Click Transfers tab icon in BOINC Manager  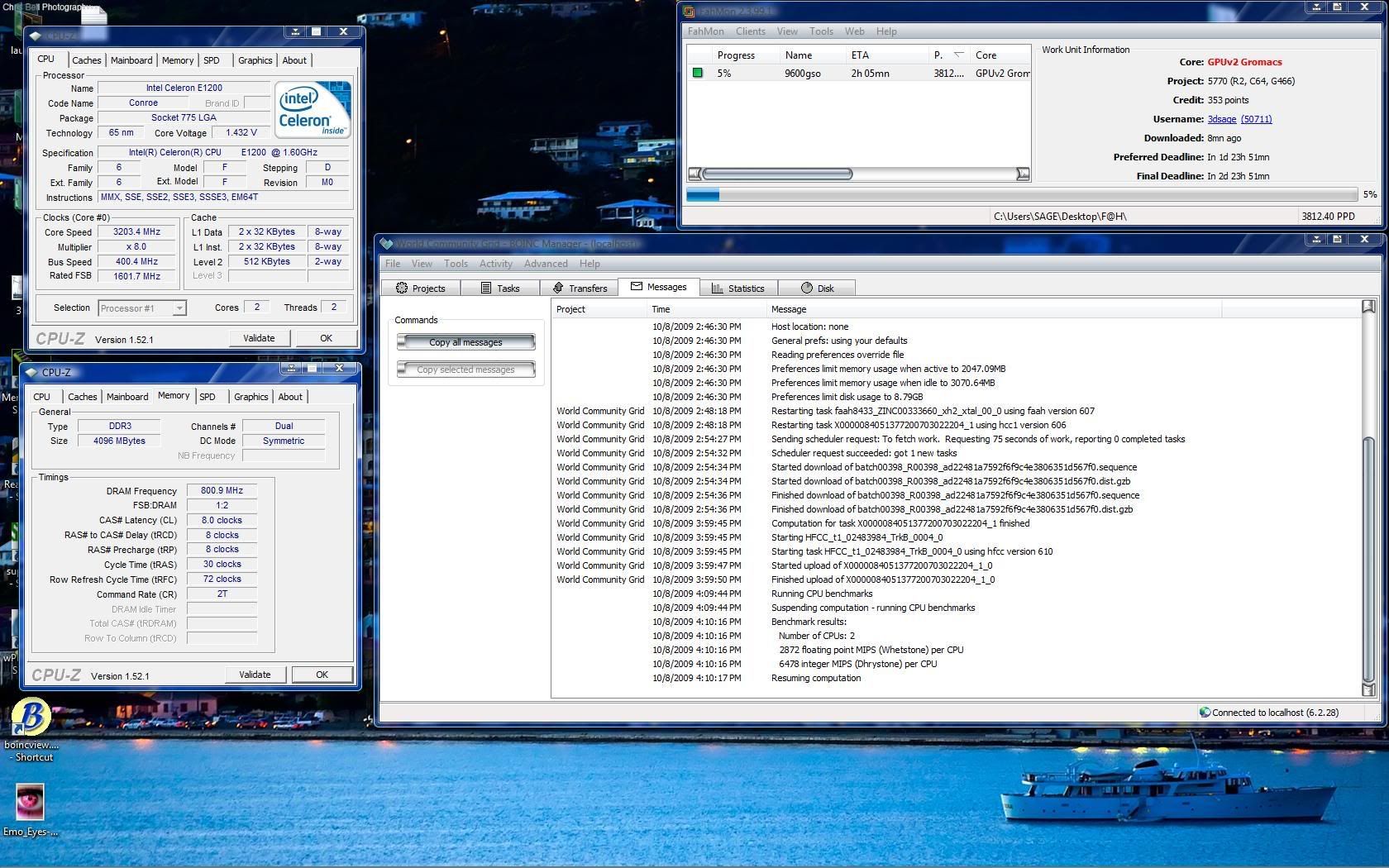558,288
